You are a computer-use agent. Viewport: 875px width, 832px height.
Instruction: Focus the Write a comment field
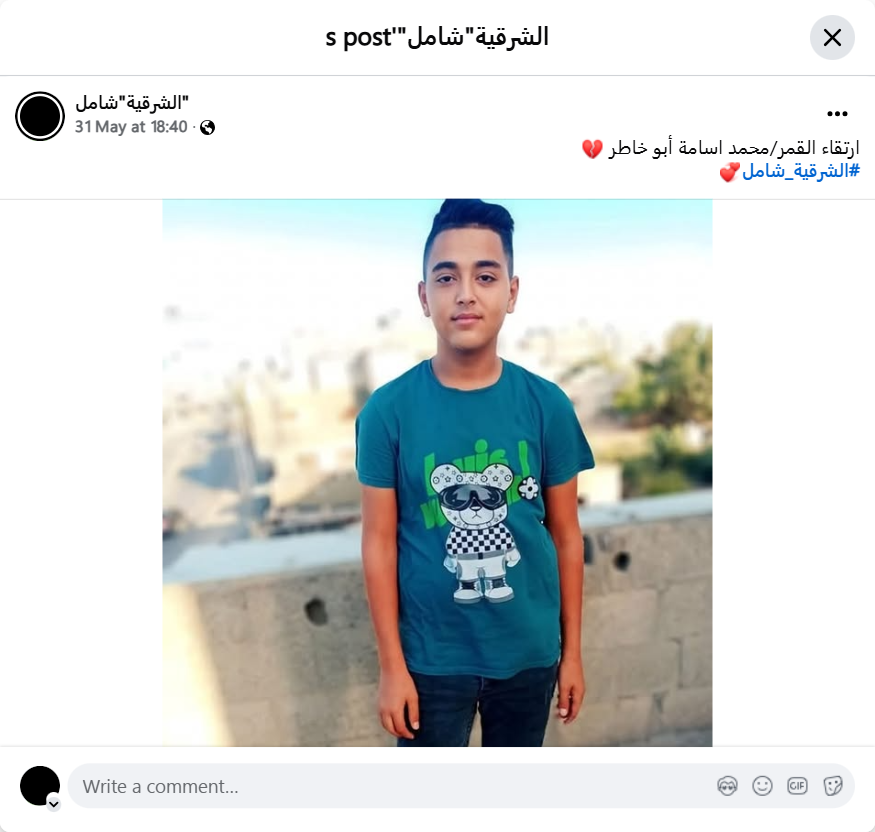tap(391, 786)
